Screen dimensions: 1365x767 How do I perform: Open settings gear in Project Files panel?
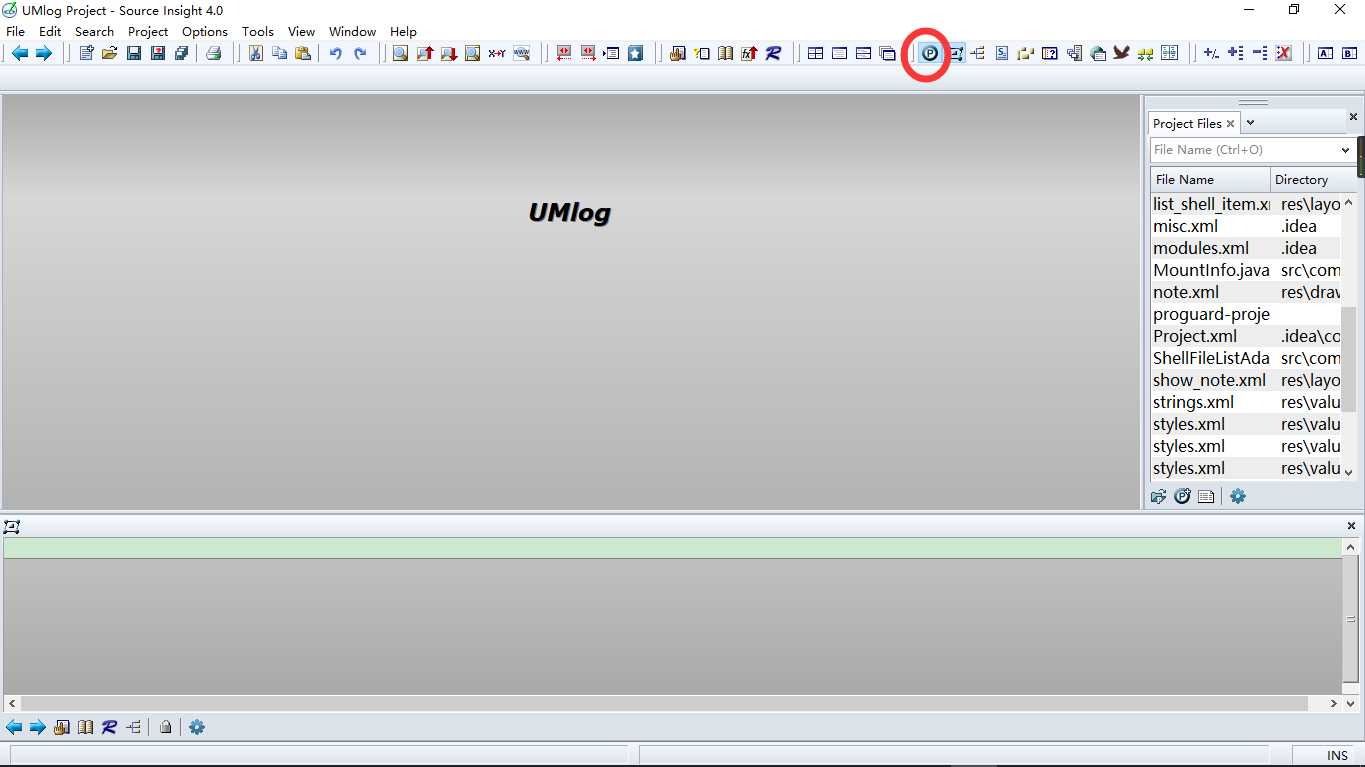click(x=1238, y=496)
